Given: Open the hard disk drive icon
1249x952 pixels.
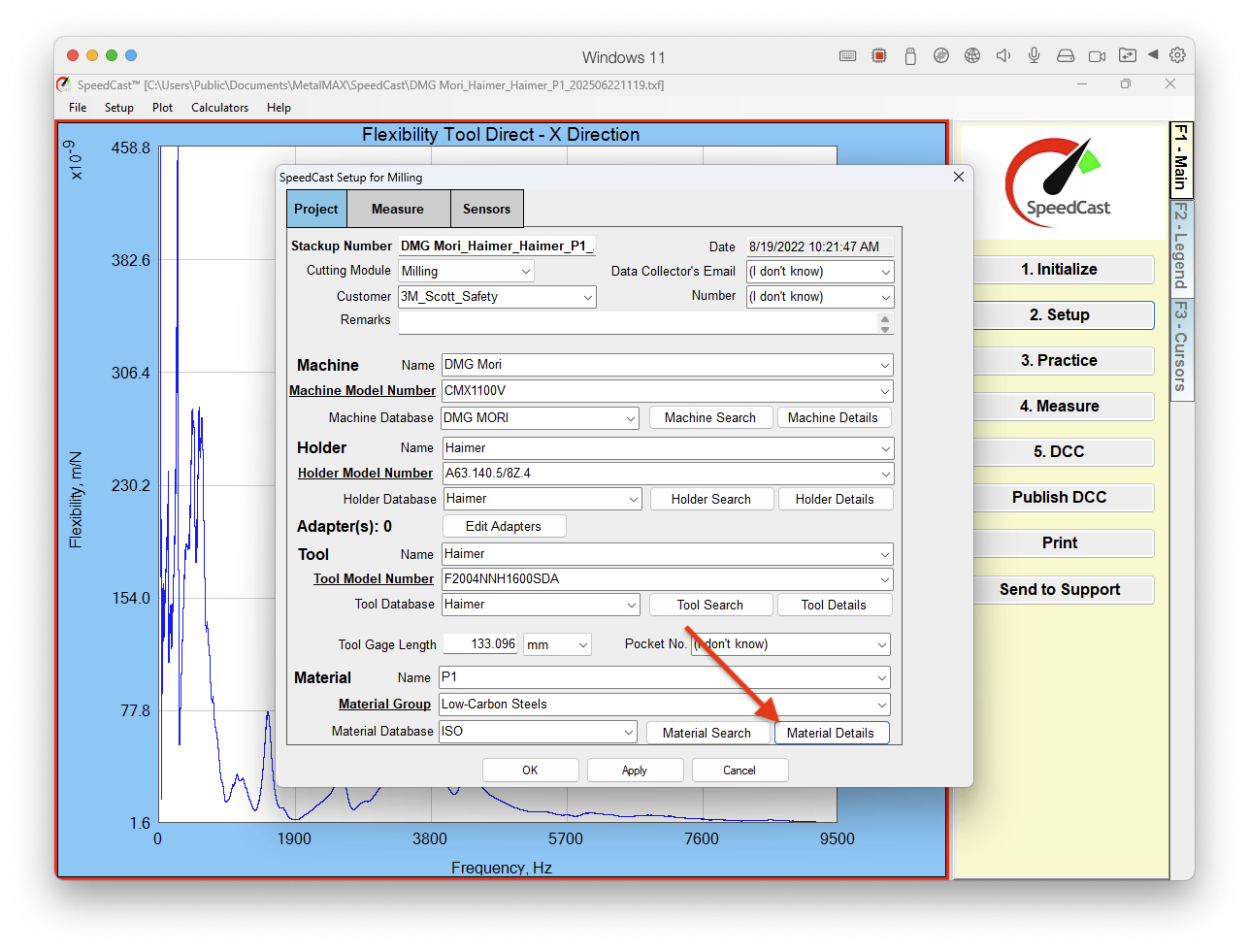Looking at the screenshot, I should 1066,56.
